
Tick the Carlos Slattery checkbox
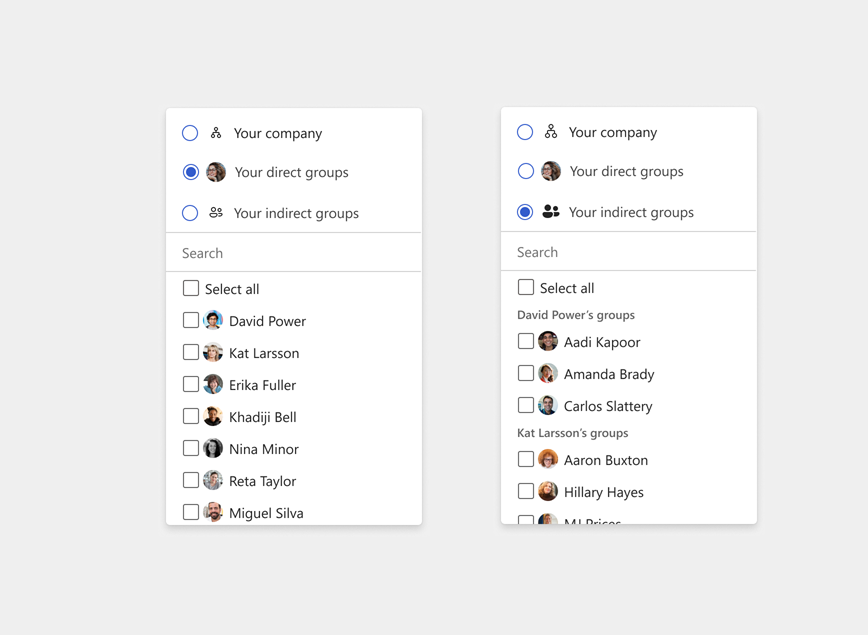click(x=526, y=405)
